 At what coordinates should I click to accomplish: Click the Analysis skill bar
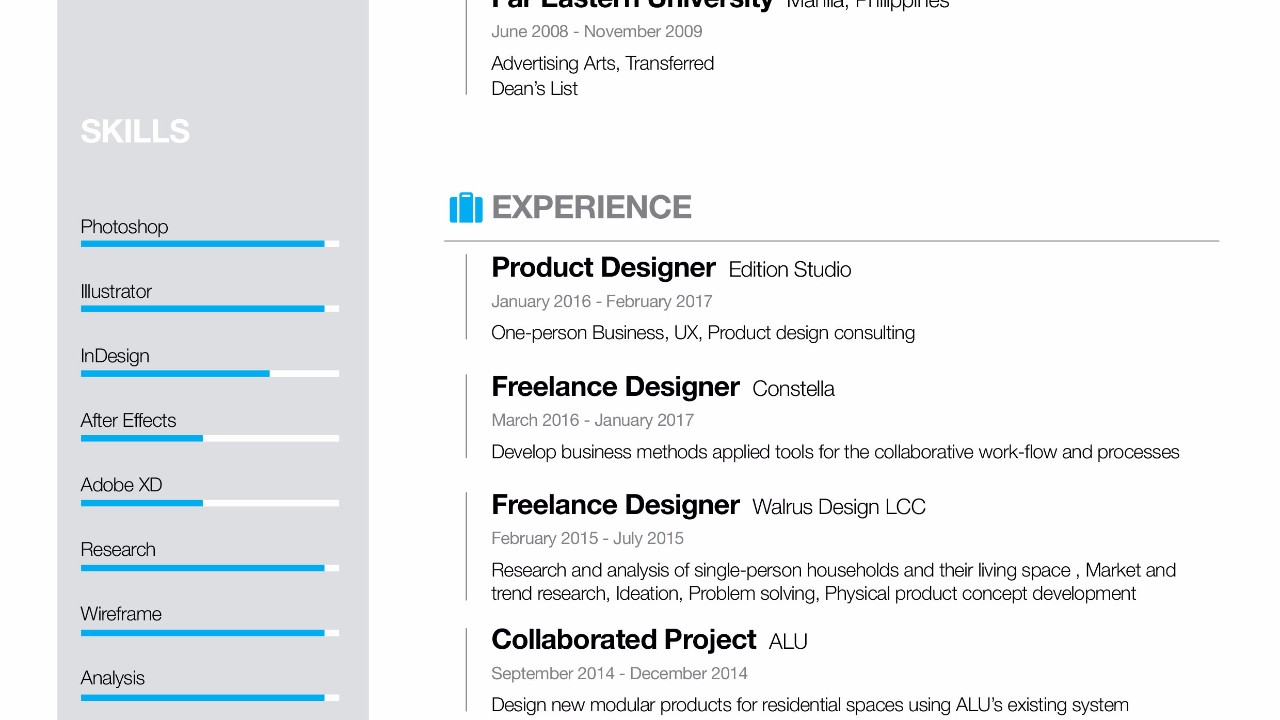tap(210, 697)
